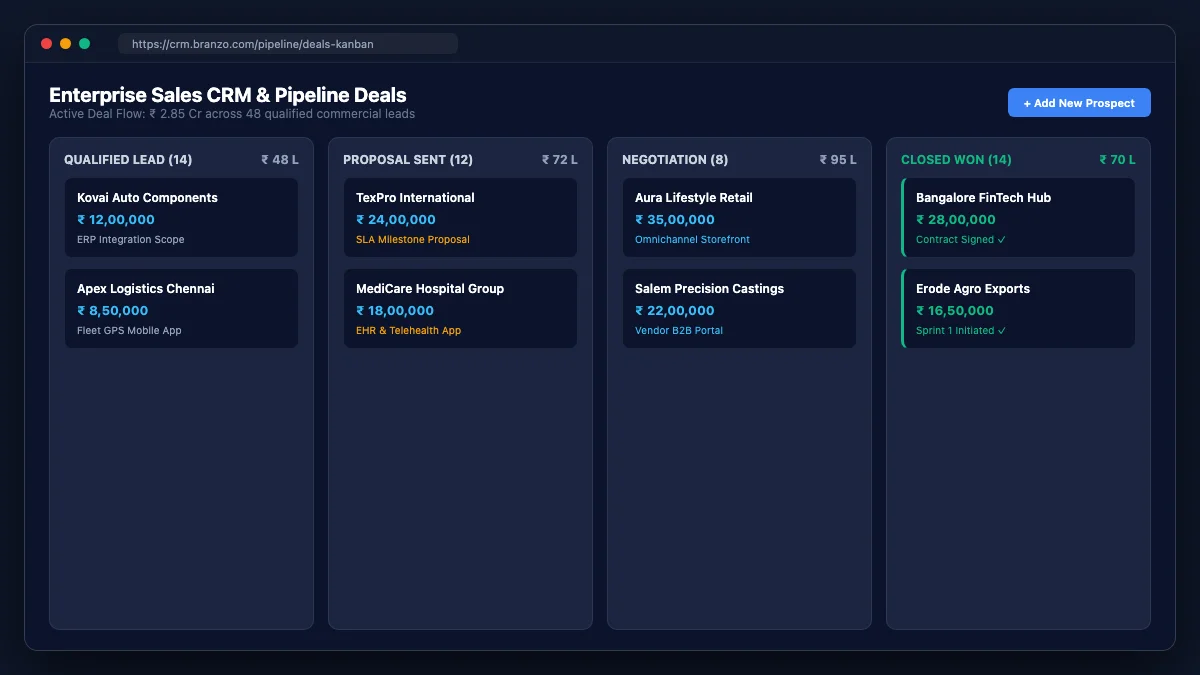Click the ₹ 12,00,000 deal amount
1200x675 pixels.
pyautogui.click(x=116, y=220)
